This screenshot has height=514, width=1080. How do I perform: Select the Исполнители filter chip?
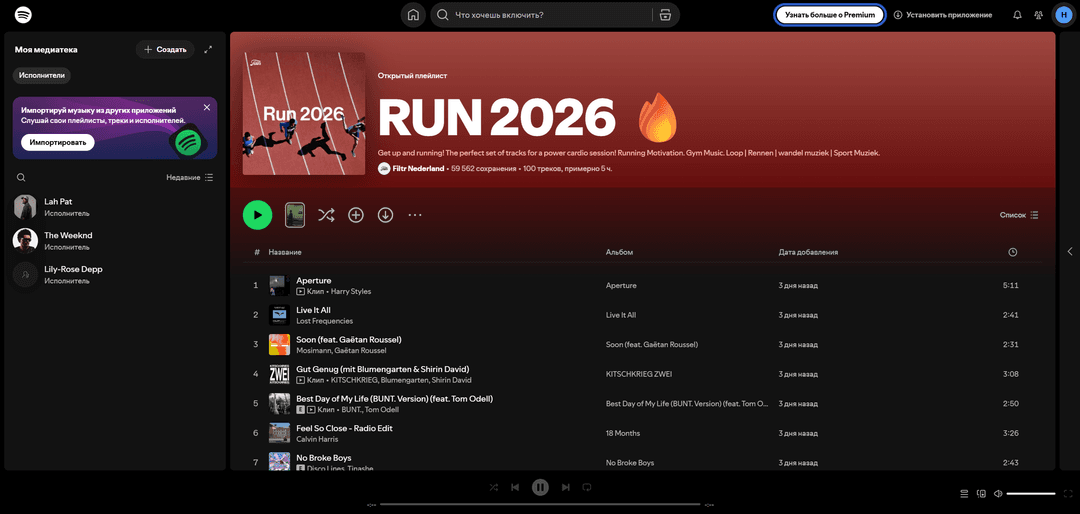[41, 75]
